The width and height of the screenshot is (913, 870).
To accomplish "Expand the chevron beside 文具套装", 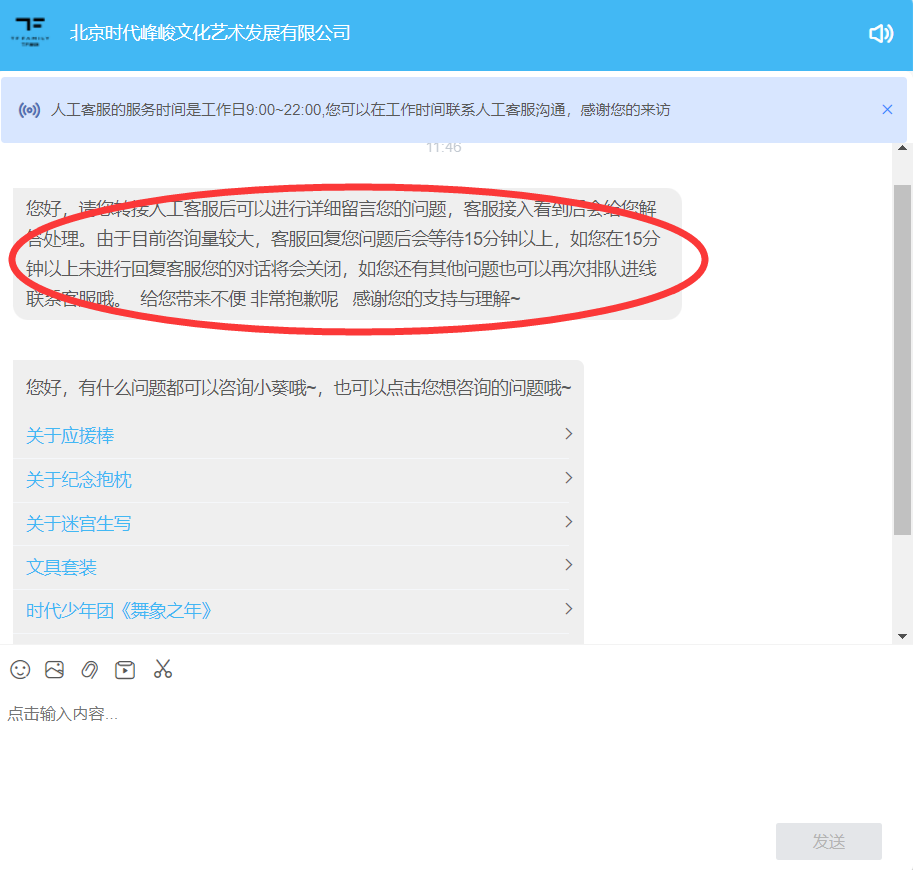I will click(569, 564).
